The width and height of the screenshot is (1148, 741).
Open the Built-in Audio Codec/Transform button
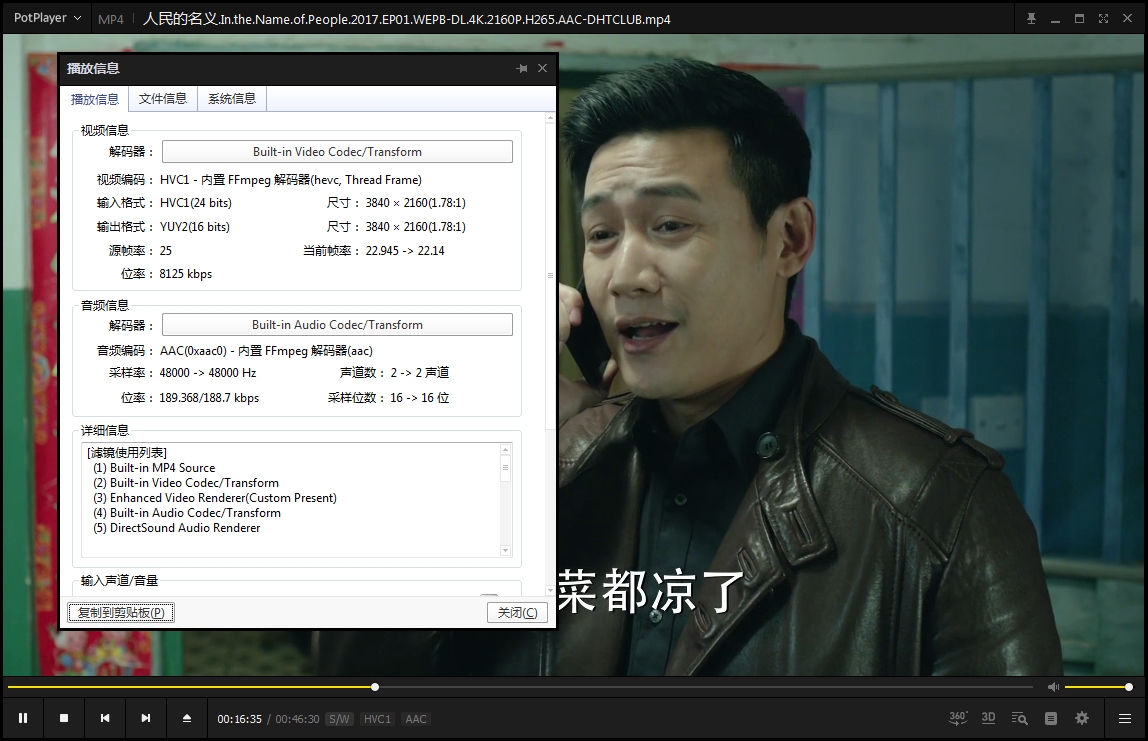coord(337,324)
